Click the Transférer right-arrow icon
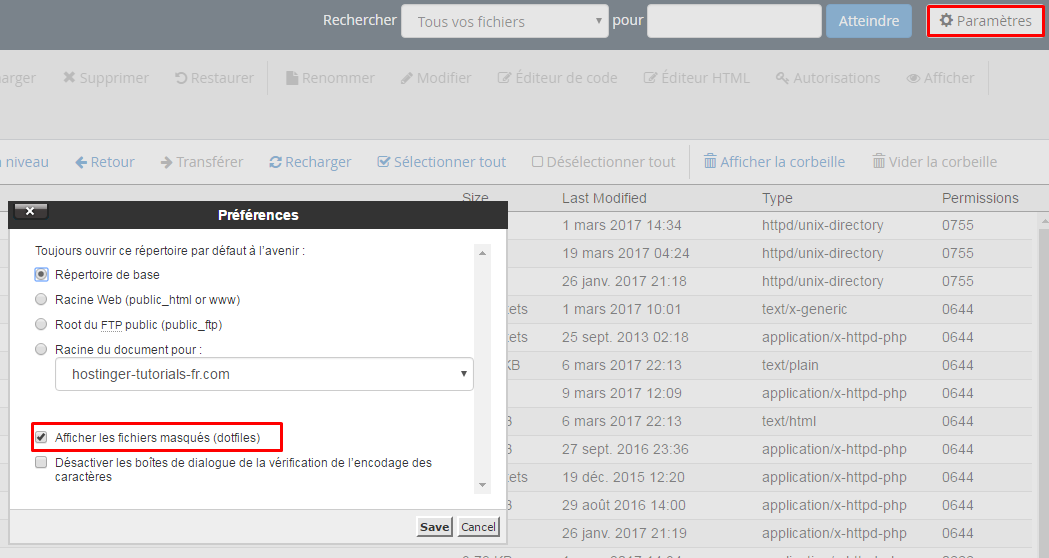 coord(167,162)
